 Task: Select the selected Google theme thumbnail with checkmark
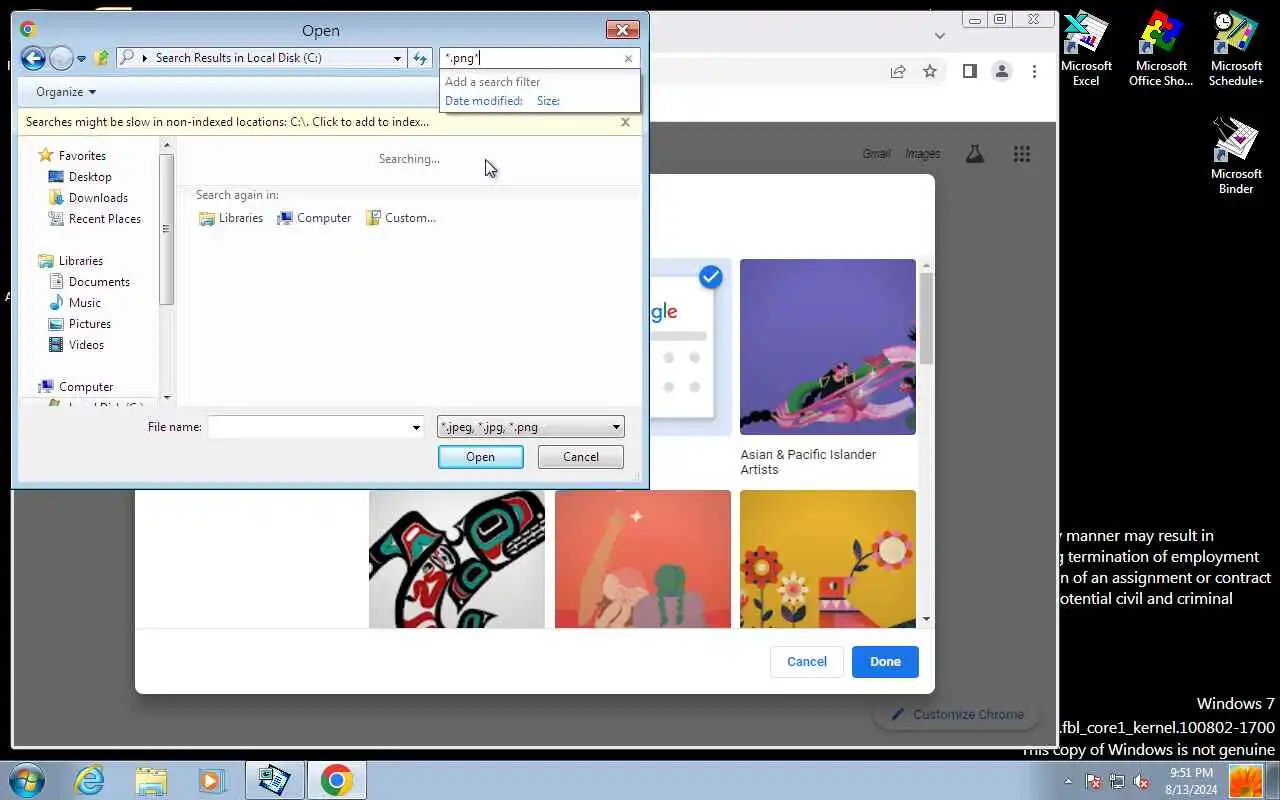click(690, 347)
